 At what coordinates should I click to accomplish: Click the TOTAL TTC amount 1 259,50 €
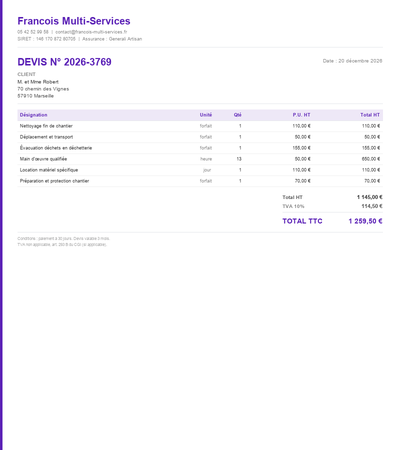click(365, 221)
